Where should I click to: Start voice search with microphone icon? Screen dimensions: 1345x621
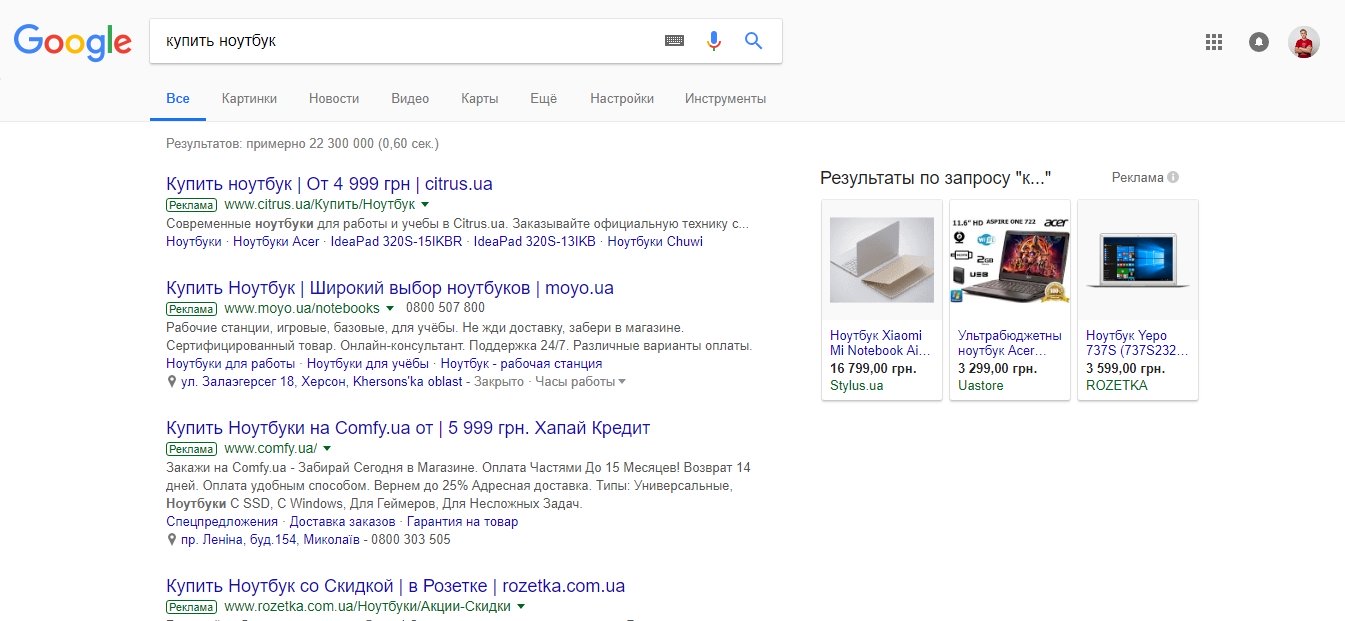click(x=714, y=41)
